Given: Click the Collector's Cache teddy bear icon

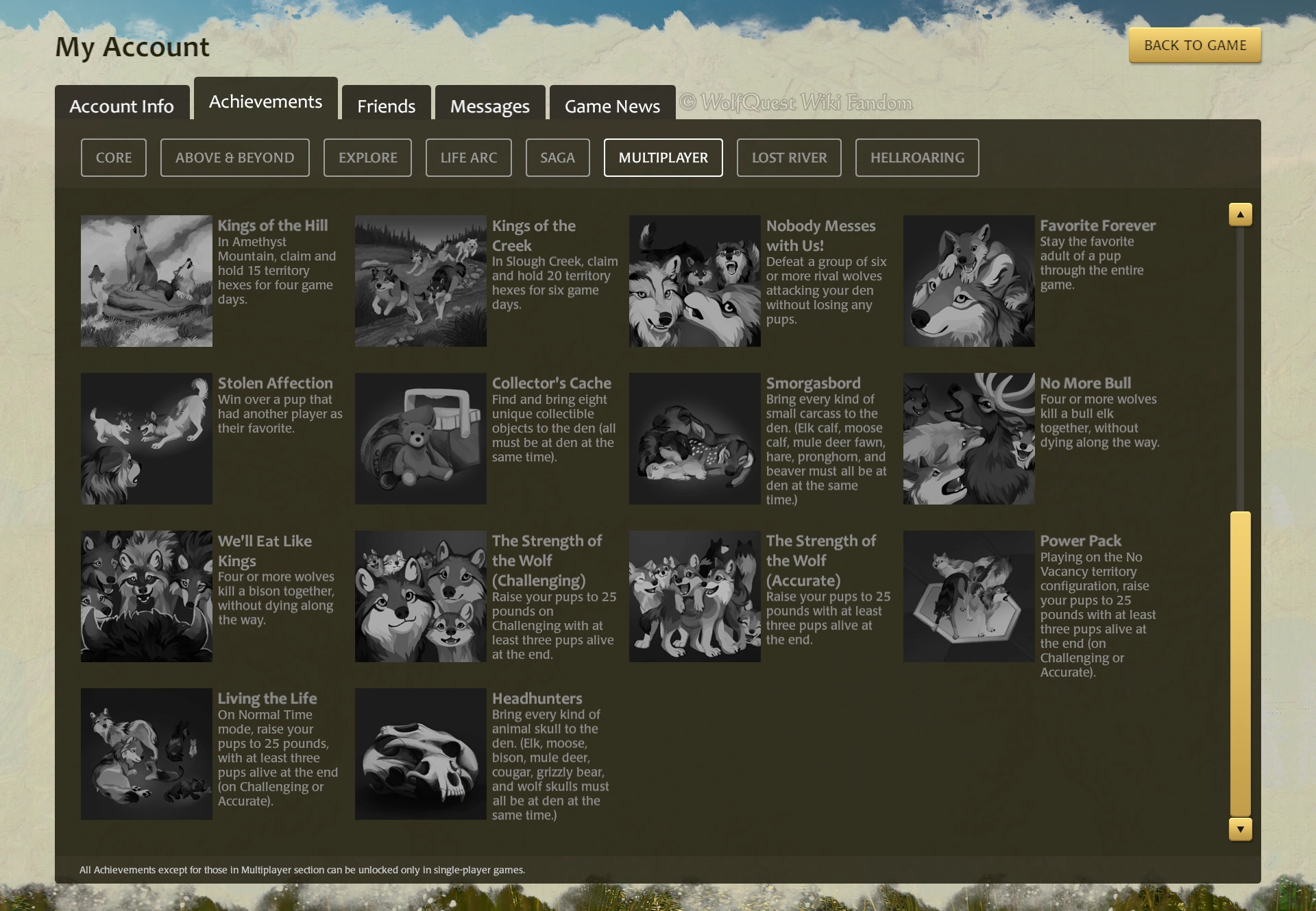Looking at the screenshot, I should click(420, 439).
